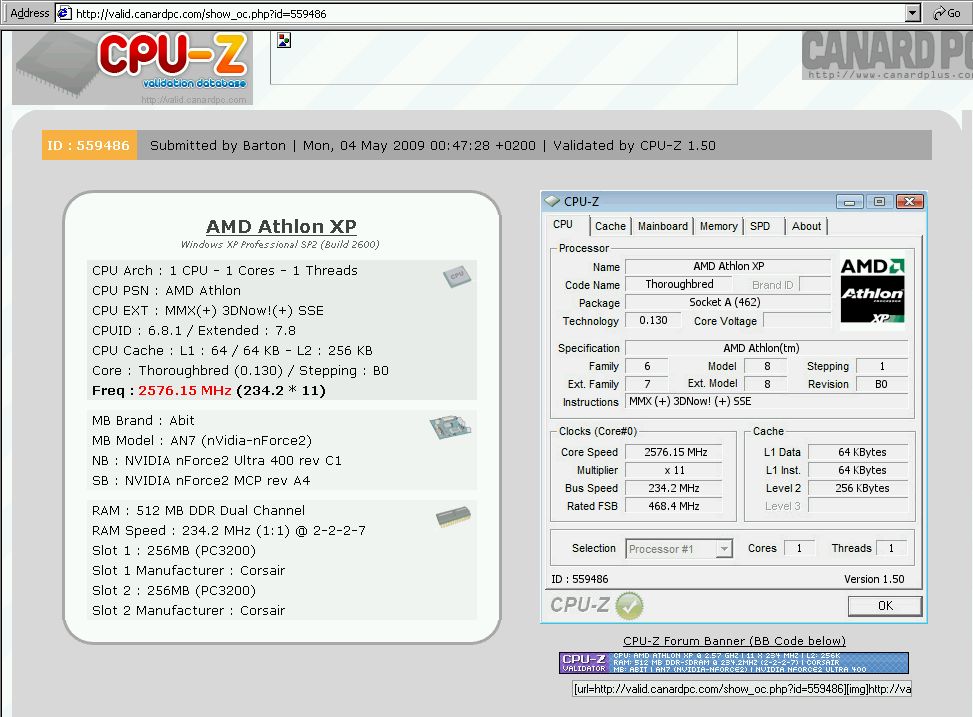Click the Version 1.50 text
973x717 pixels.
tap(874, 579)
